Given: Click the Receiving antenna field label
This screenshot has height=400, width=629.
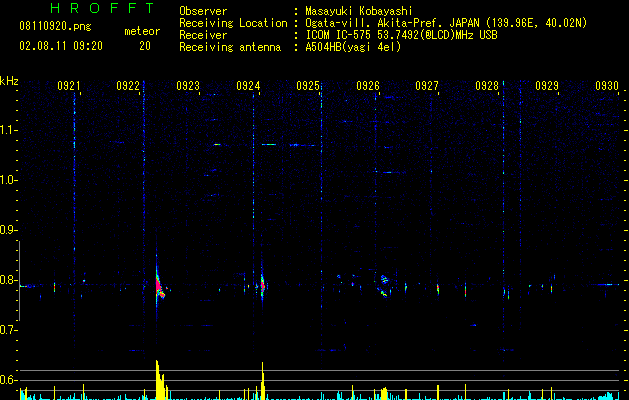Looking at the screenshot, I should [x=230, y=47].
